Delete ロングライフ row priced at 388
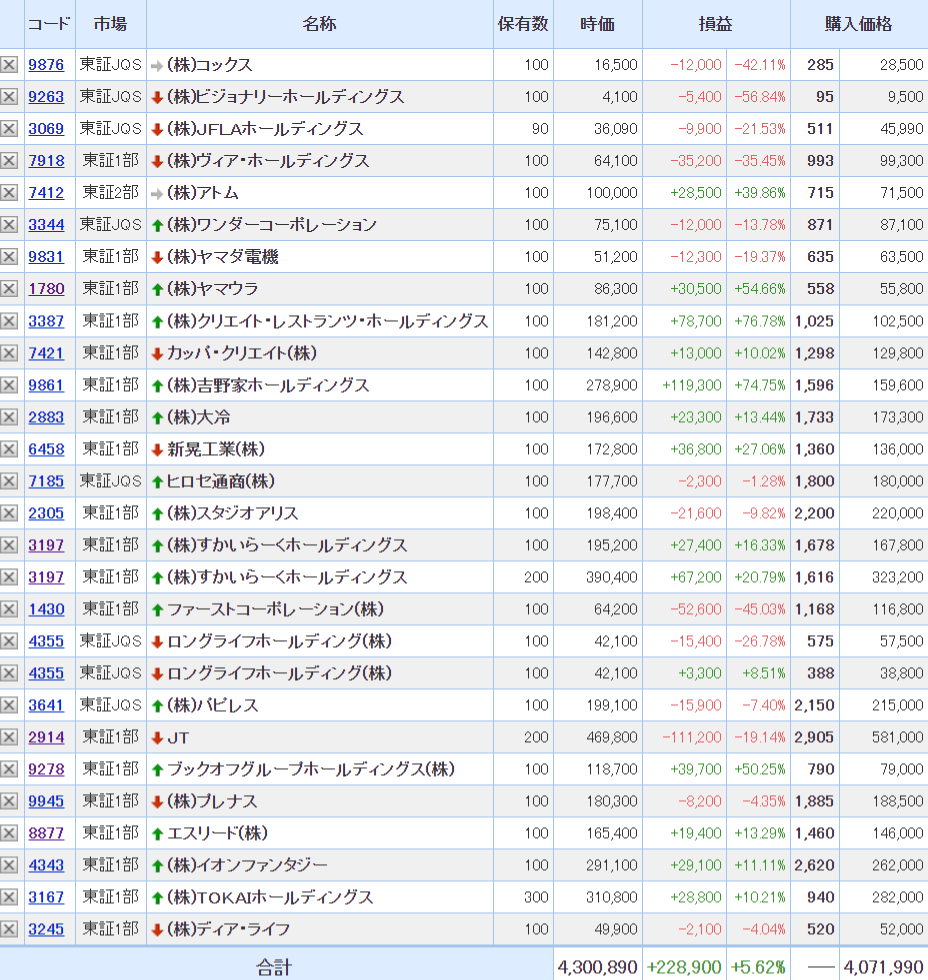The width and height of the screenshot is (928, 980). (x=9, y=673)
